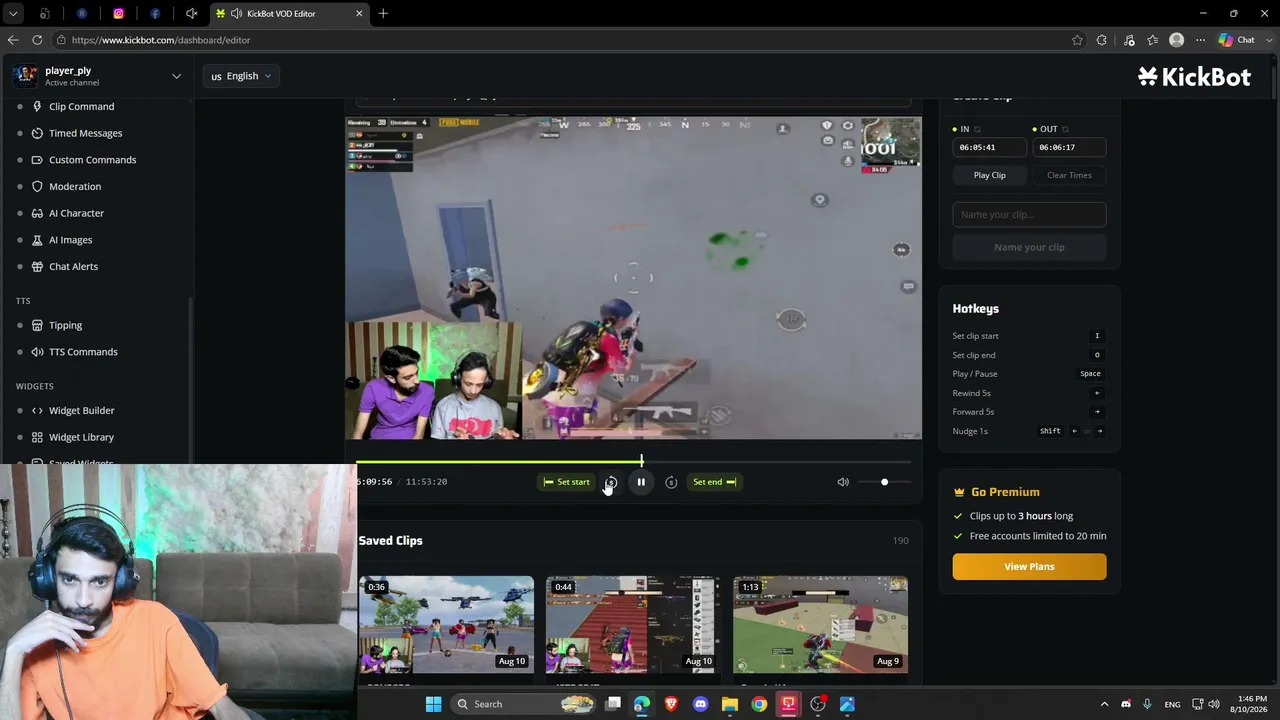Viewport: 1280px width, 720px height.
Task: Open the browser favorites list icon
Action: point(1153,40)
